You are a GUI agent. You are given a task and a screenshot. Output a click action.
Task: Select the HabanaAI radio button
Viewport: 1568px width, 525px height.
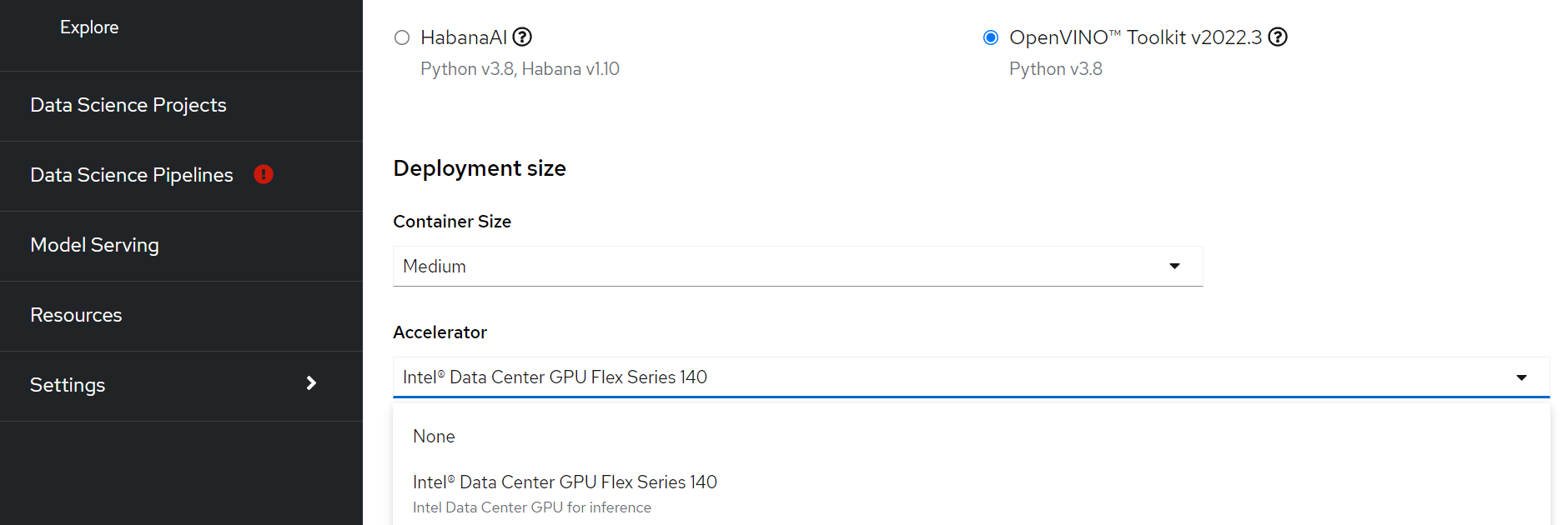point(402,37)
